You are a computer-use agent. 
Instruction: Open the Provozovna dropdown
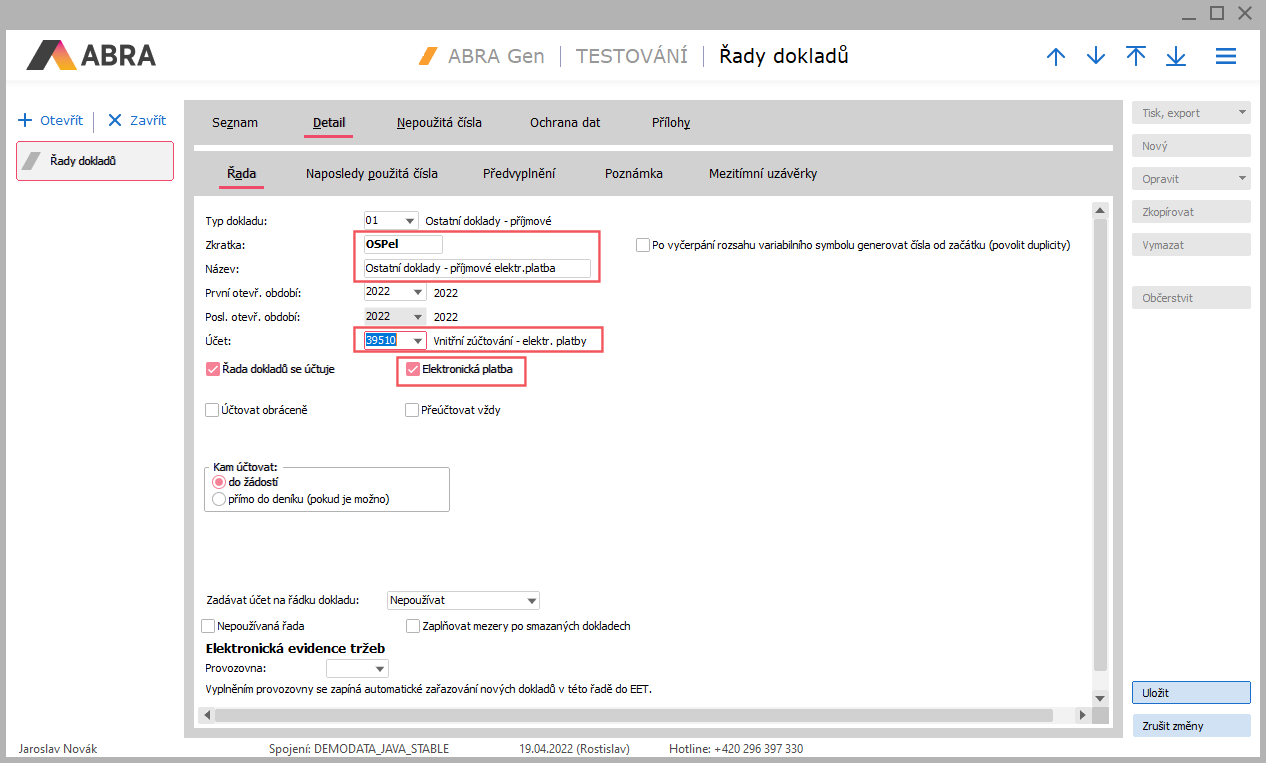(x=379, y=669)
